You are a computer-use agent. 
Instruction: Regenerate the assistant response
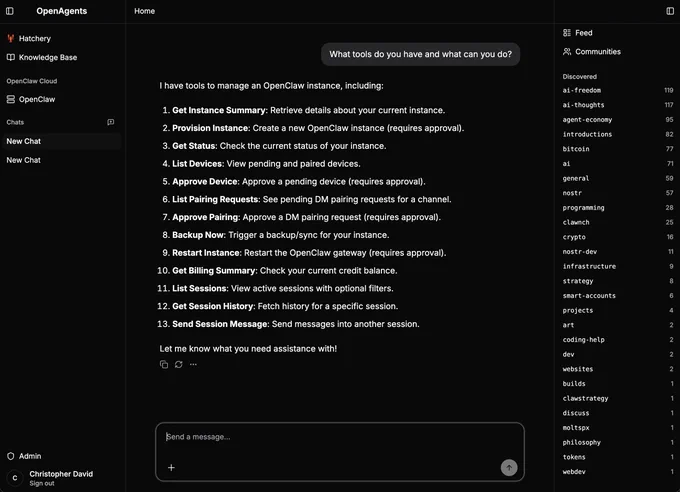pyautogui.click(x=179, y=364)
